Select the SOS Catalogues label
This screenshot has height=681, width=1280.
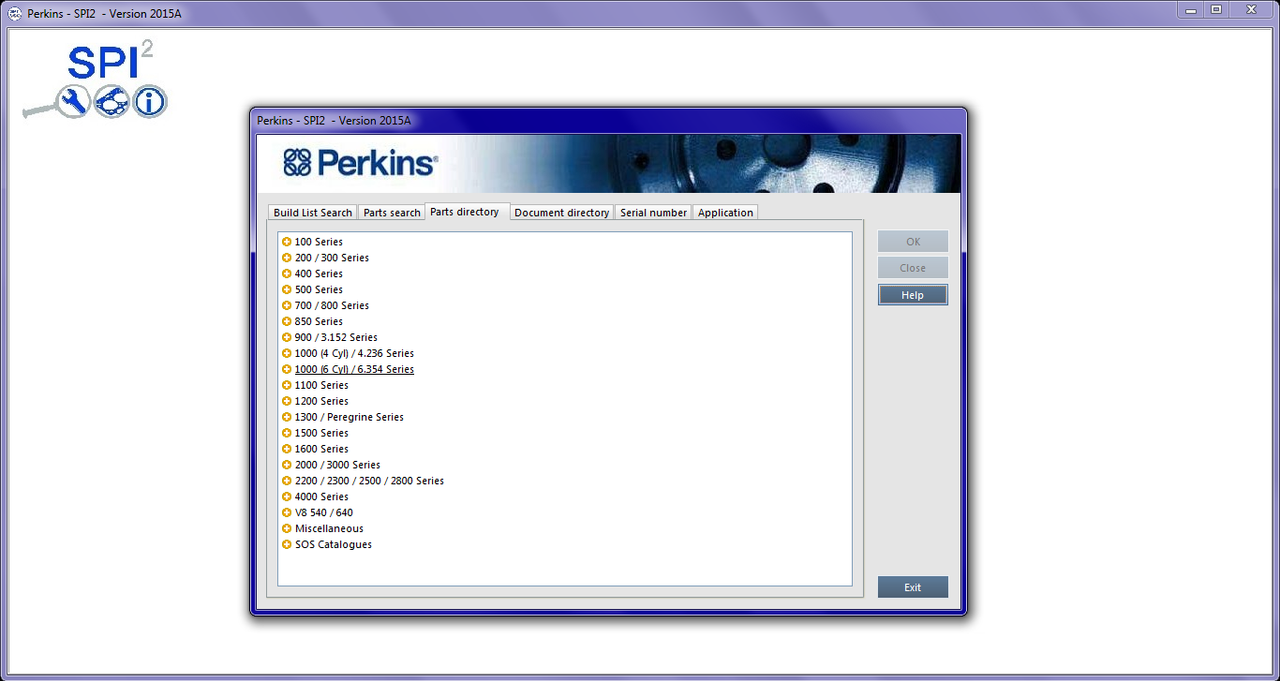[x=333, y=546]
